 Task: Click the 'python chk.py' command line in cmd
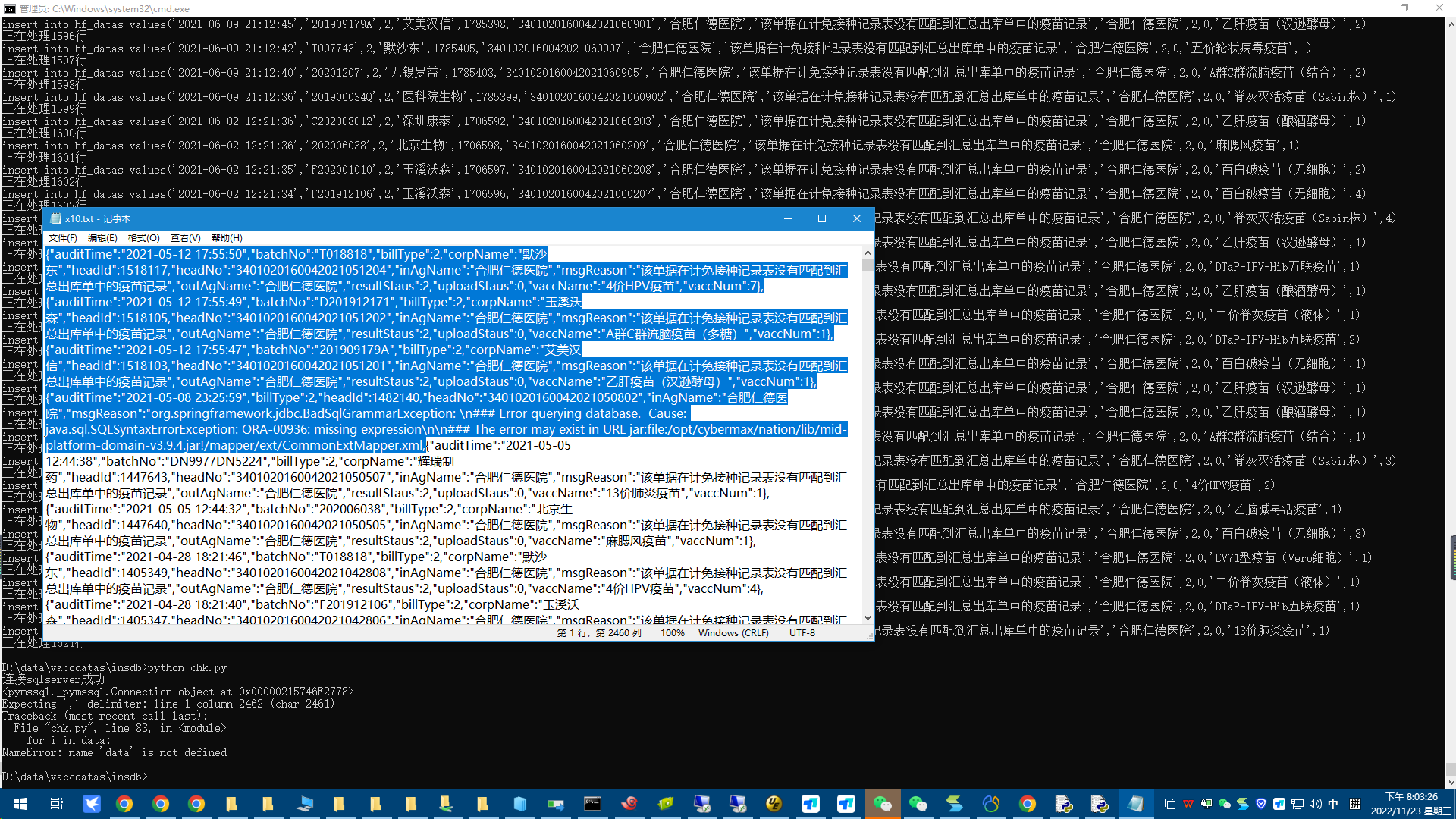[115, 668]
